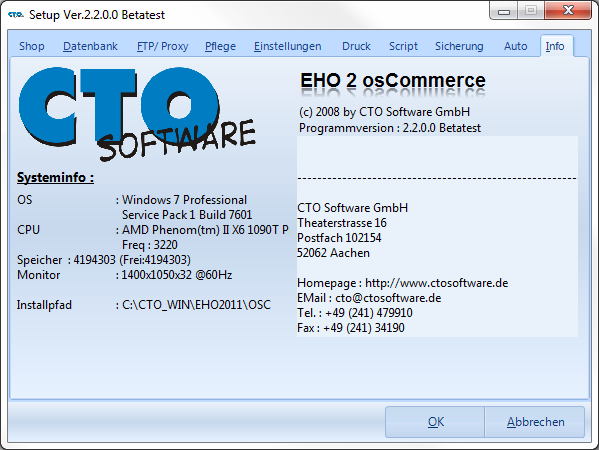Click the CTO icon in title bar
Viewport: 599px width, 450px height.
16,15
